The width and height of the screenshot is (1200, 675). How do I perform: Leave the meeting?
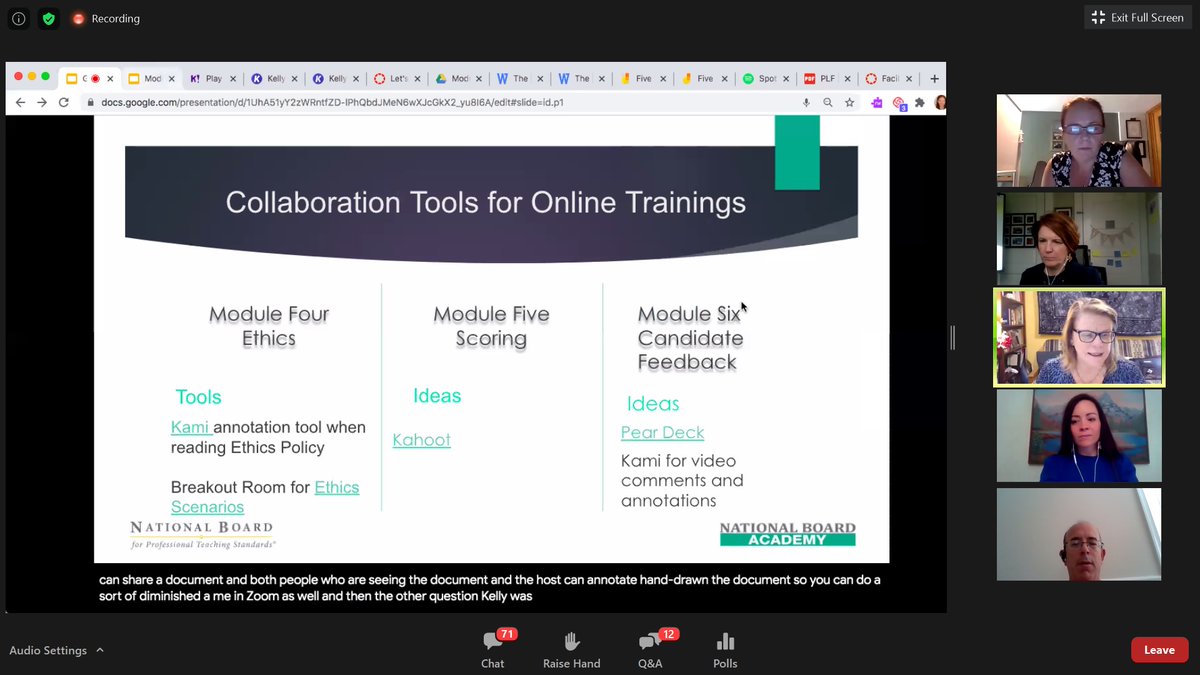click(x=1159, y=650)
